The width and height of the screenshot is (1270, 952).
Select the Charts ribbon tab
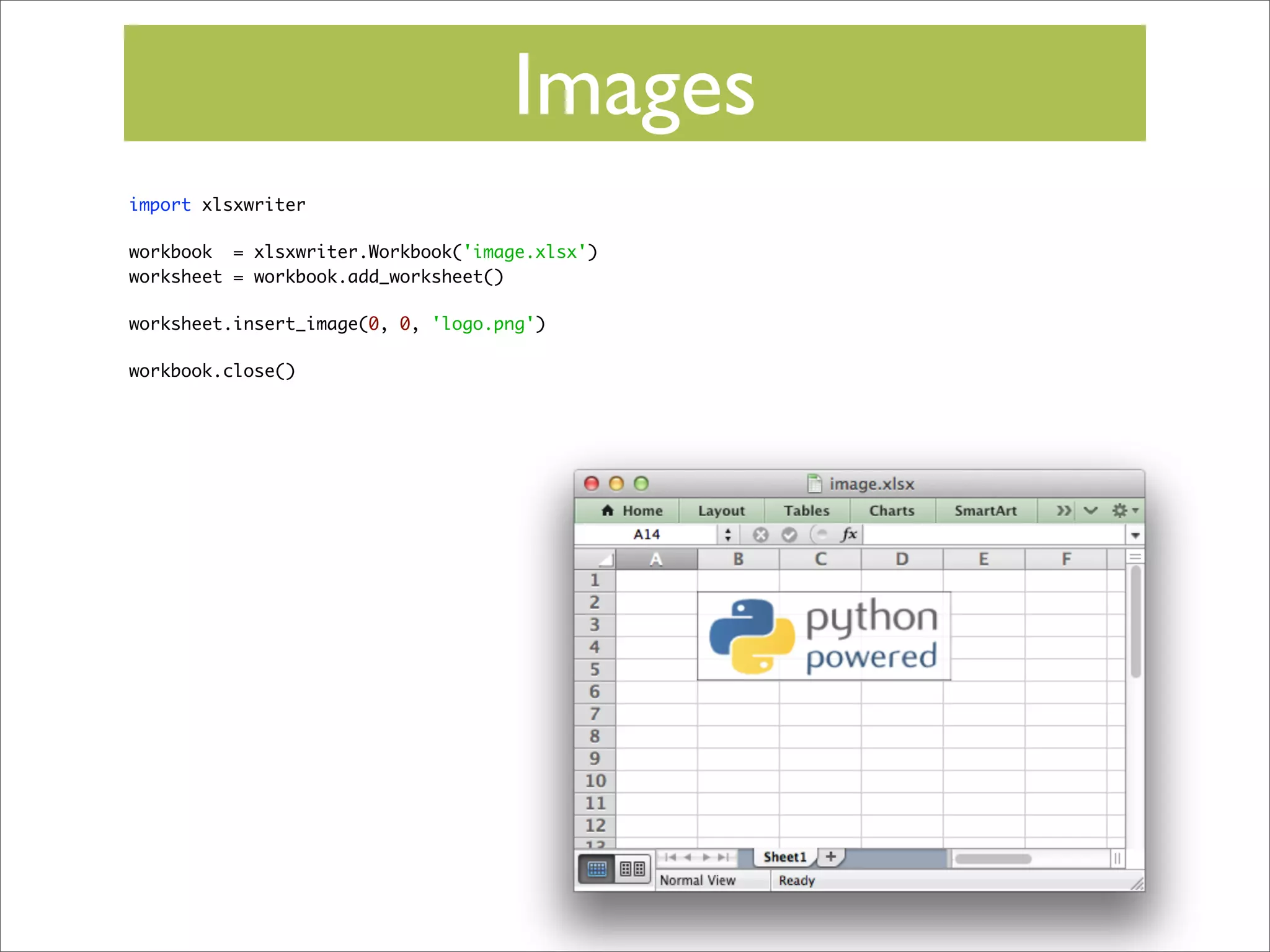coord(892,511)
